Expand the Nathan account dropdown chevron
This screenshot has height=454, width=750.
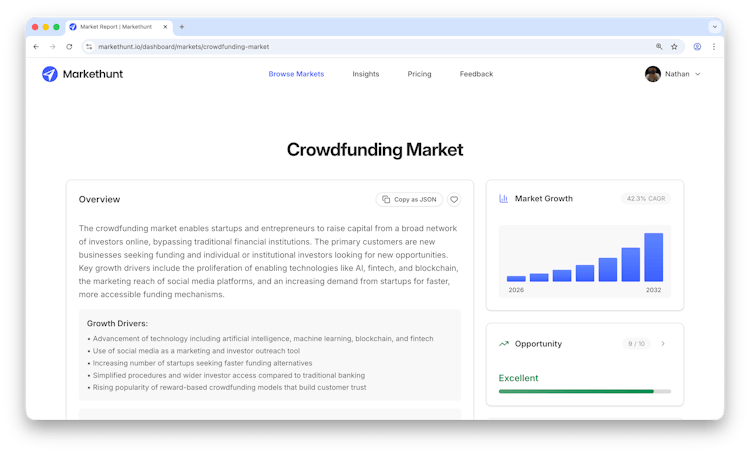click(x=697, y=74)
